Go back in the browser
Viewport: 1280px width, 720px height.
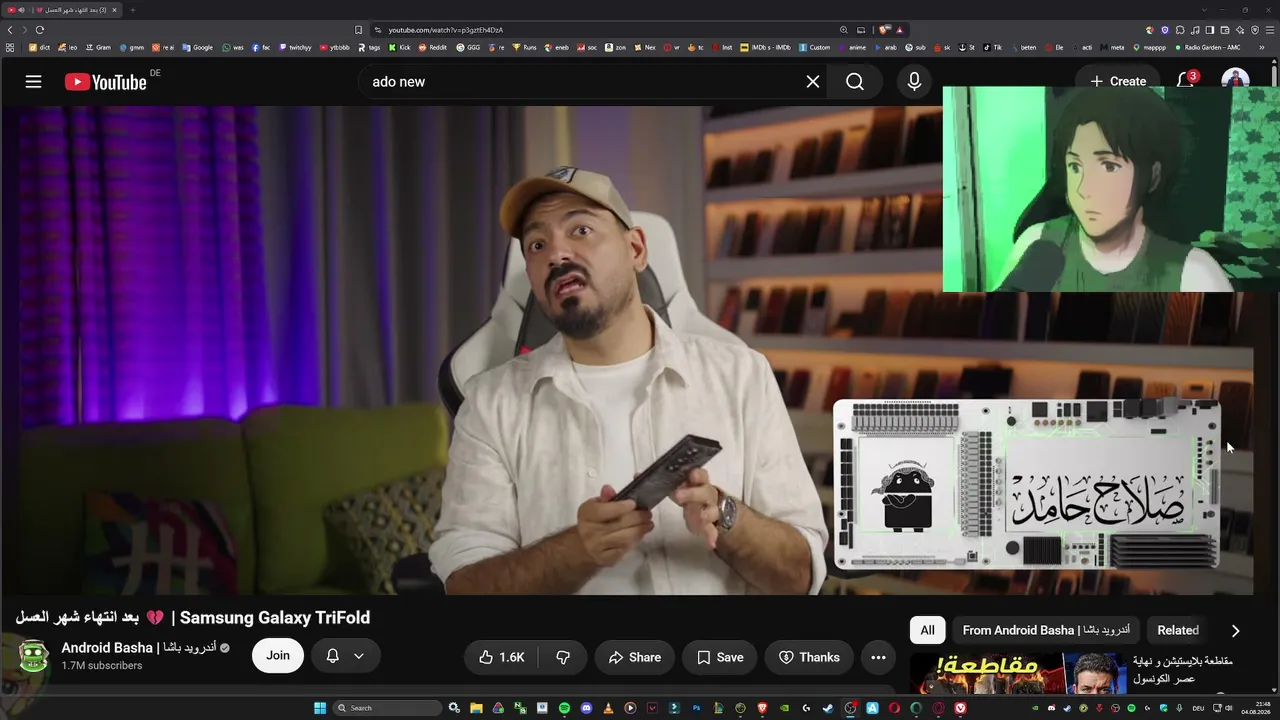pyautogui.click(x=11, y=30)
